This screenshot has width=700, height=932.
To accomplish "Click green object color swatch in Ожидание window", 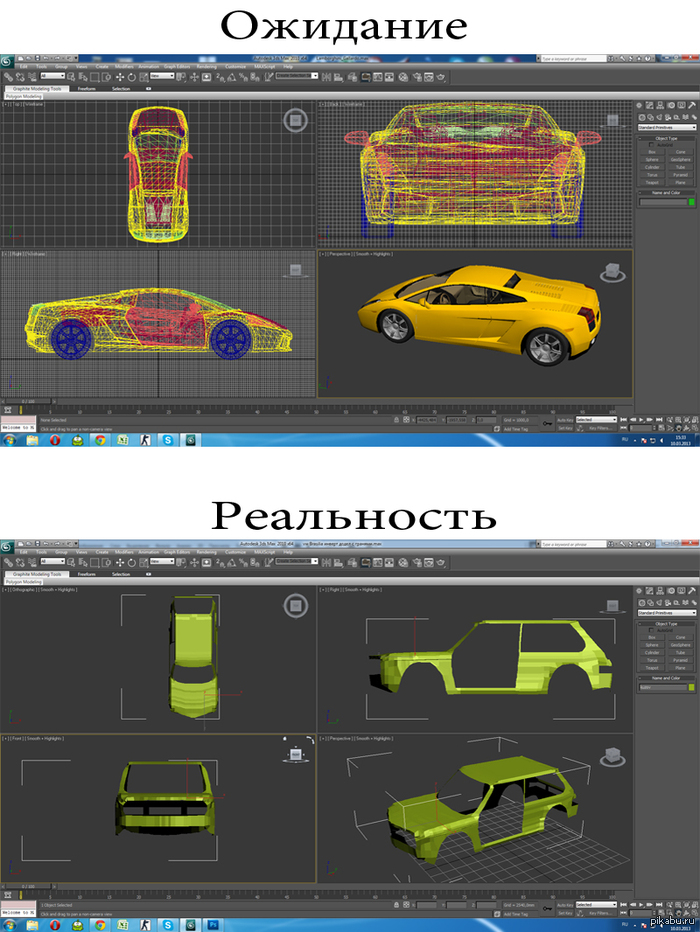I will (692, 201).
